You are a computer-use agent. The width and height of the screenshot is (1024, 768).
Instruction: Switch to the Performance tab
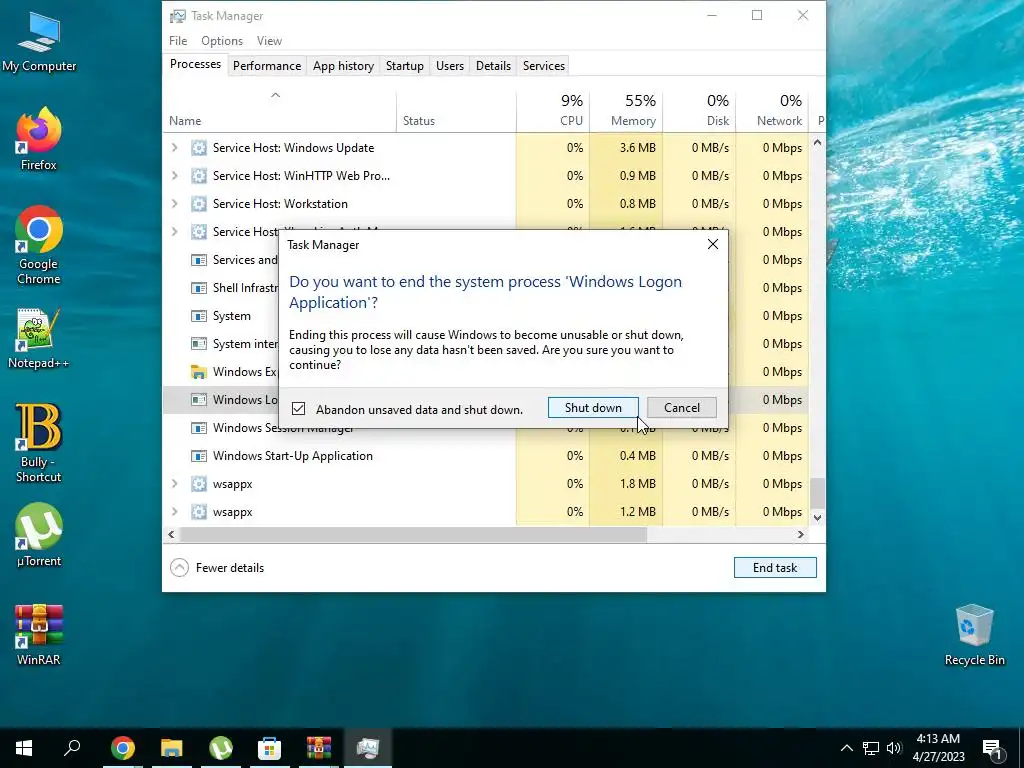267,65
